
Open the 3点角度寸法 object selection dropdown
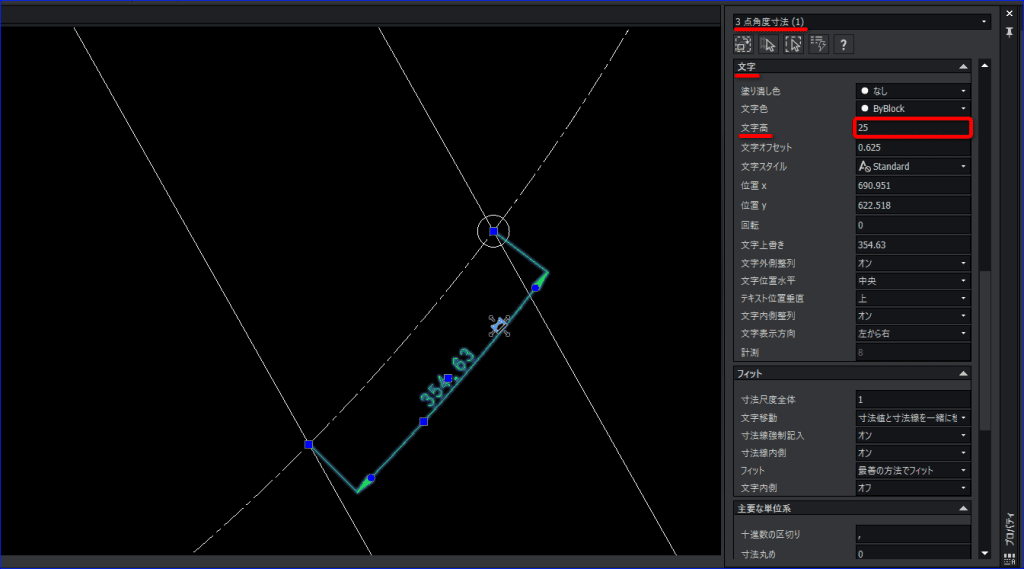tap(861, 22)
